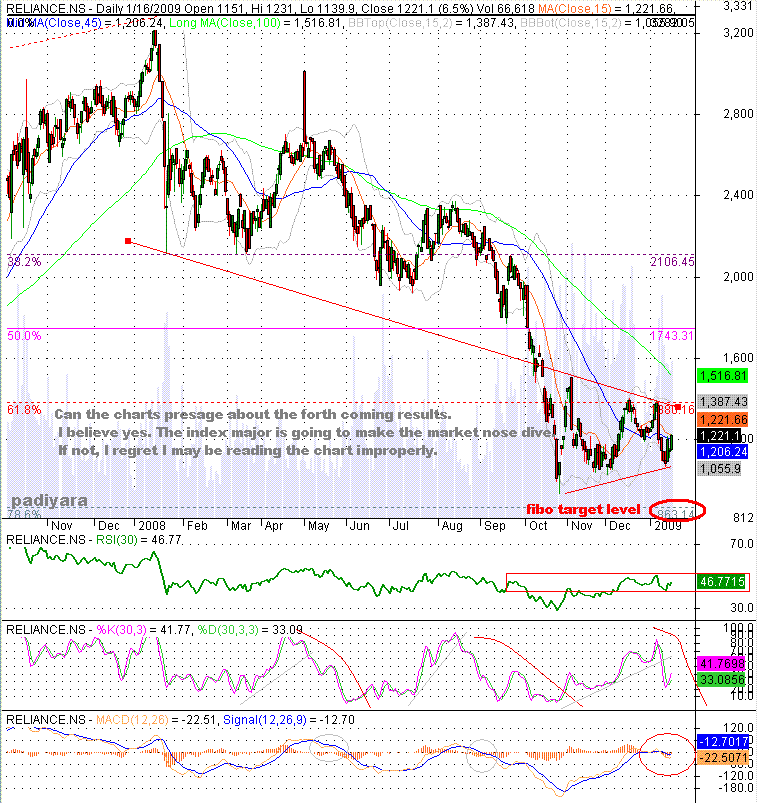Click the 'Apr' date axis label

[x=274, y=526]
